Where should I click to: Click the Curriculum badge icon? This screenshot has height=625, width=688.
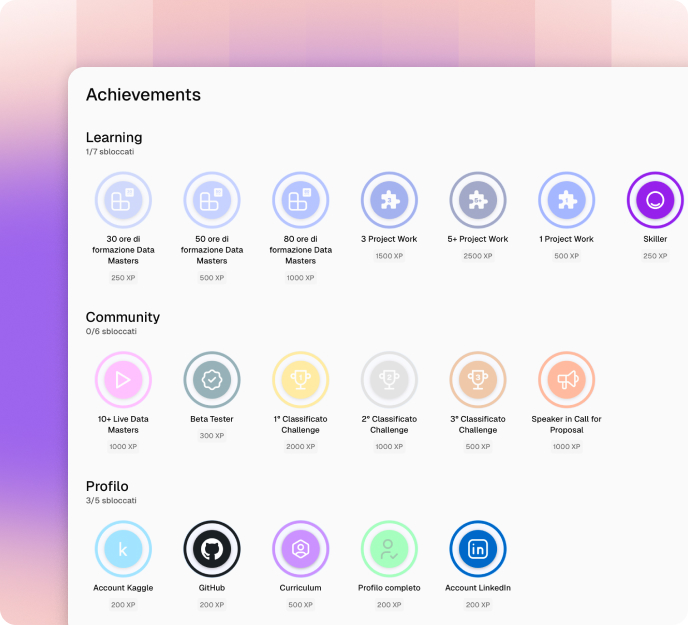click(x=301, y=549)
